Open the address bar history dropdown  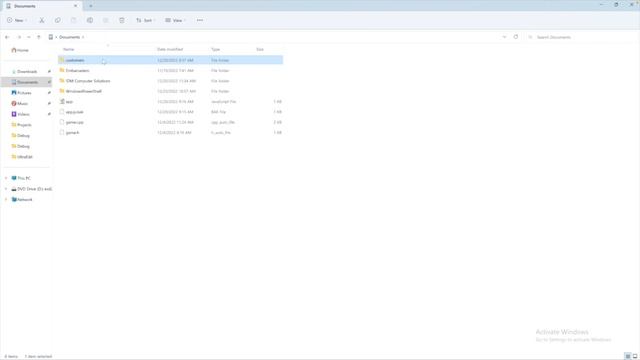[504, 37]
